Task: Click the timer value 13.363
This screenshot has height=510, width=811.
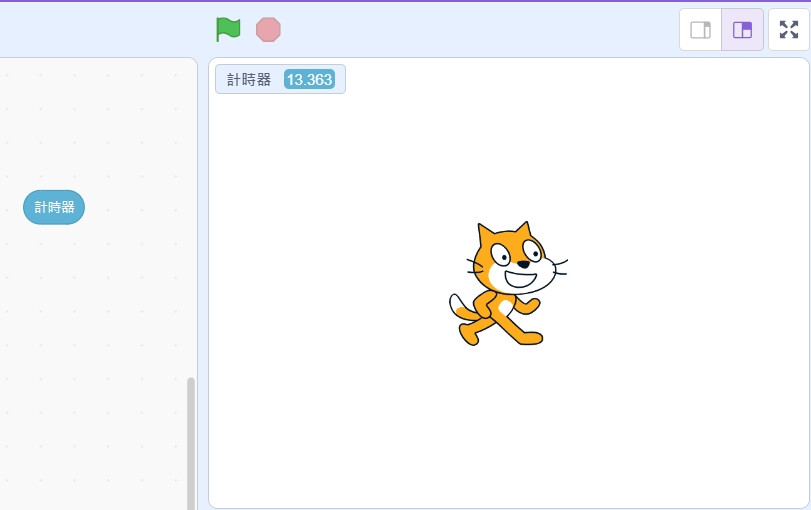Action: [309, 80]
